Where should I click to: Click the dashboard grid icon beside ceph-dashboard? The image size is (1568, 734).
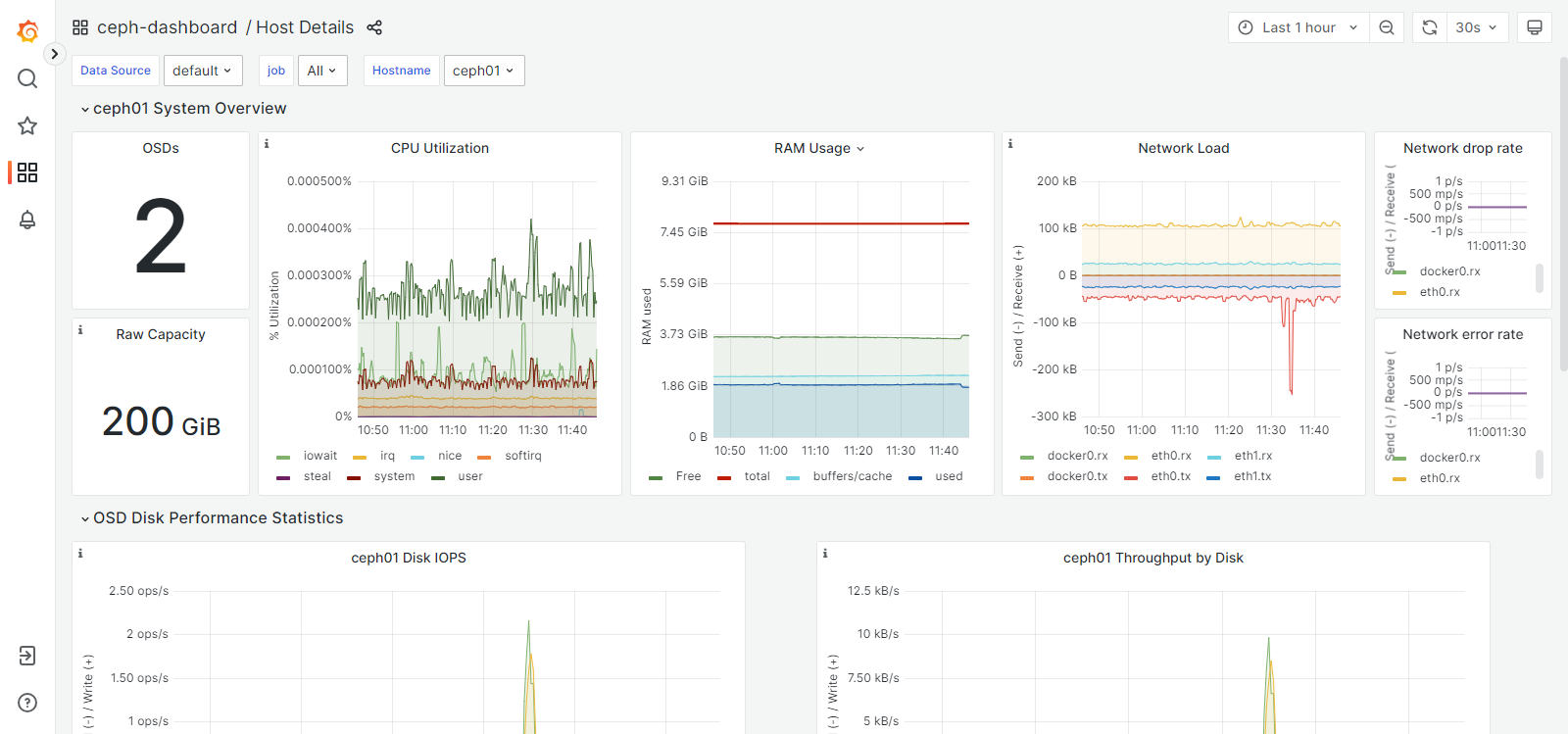coord(80,27)
